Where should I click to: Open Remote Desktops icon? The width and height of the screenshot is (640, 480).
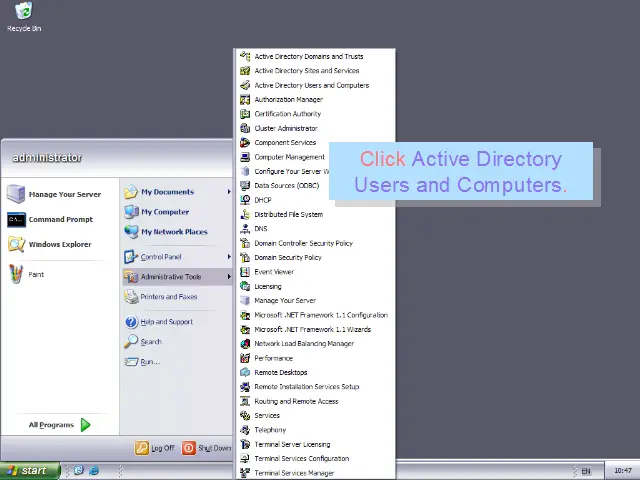pos(245,372)
